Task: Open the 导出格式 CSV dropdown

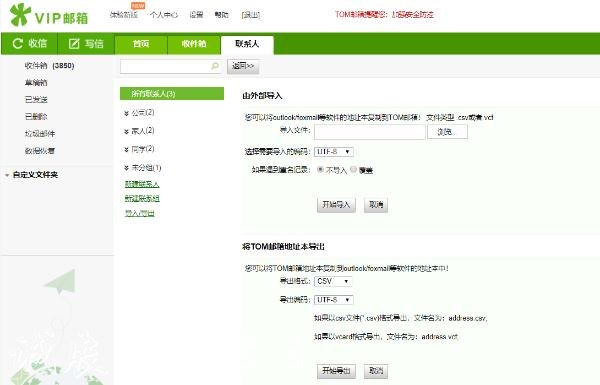Action: [333, 281]
